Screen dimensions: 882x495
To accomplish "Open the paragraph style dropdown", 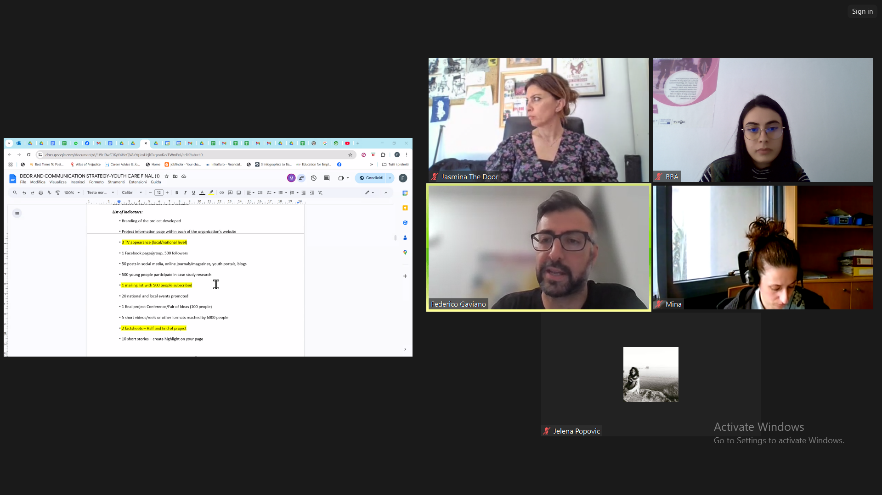I will point(98,192).
